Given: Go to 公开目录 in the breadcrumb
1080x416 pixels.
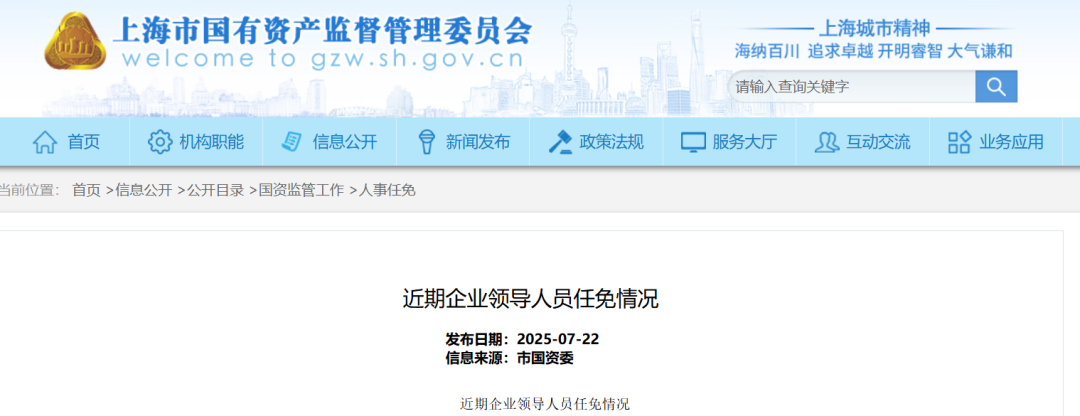Looking at the screenshot, I should click(x=216, y=191).
